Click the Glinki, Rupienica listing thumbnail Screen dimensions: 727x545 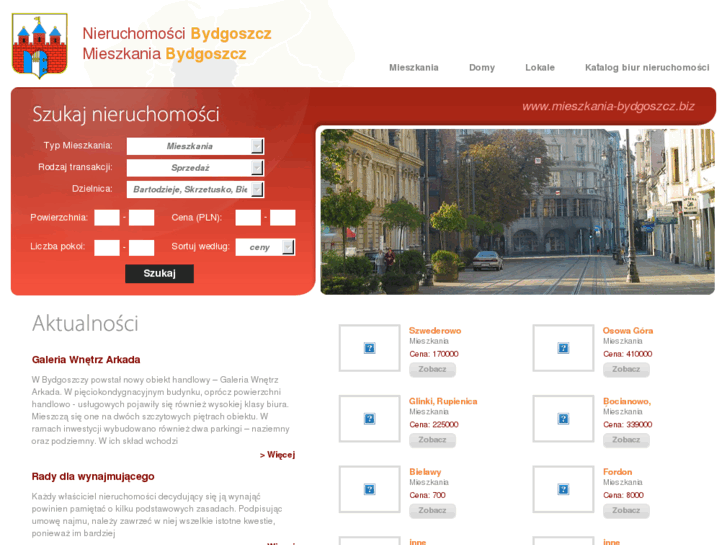click(370, 418)
